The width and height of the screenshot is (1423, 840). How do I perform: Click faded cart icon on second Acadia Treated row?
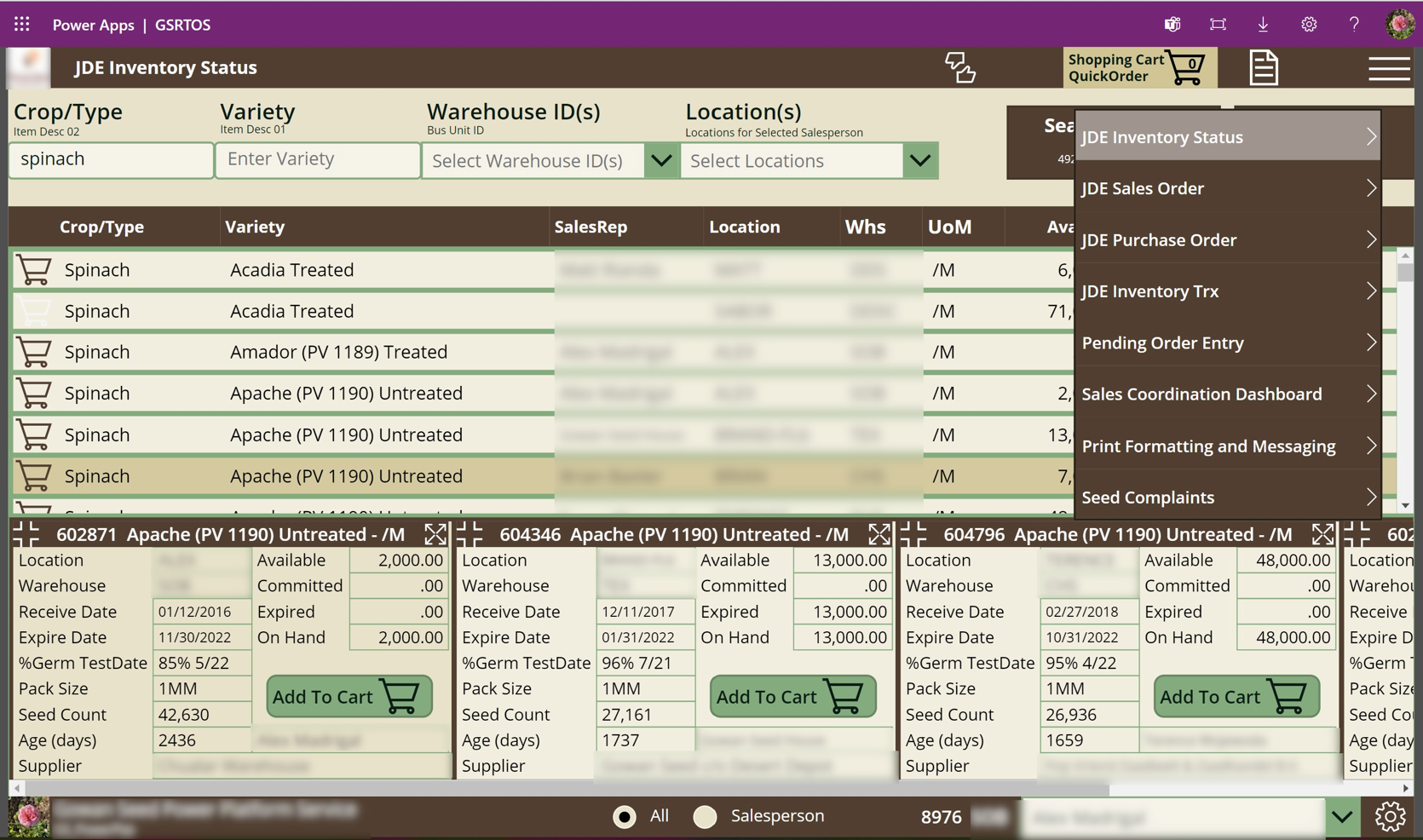point(34,312)
